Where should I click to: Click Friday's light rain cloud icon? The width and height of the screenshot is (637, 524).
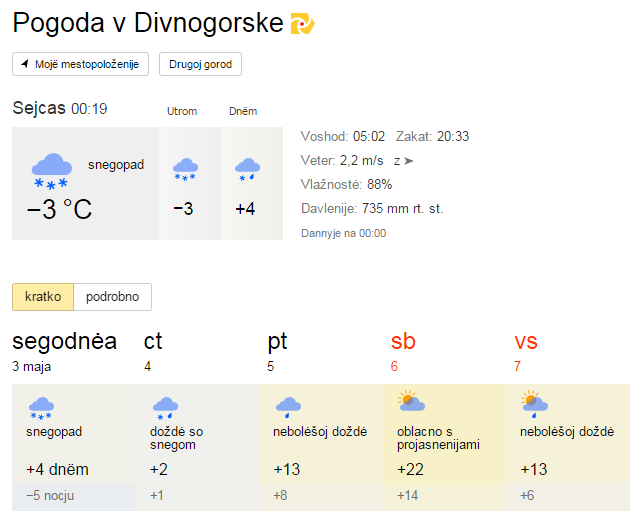288,407
